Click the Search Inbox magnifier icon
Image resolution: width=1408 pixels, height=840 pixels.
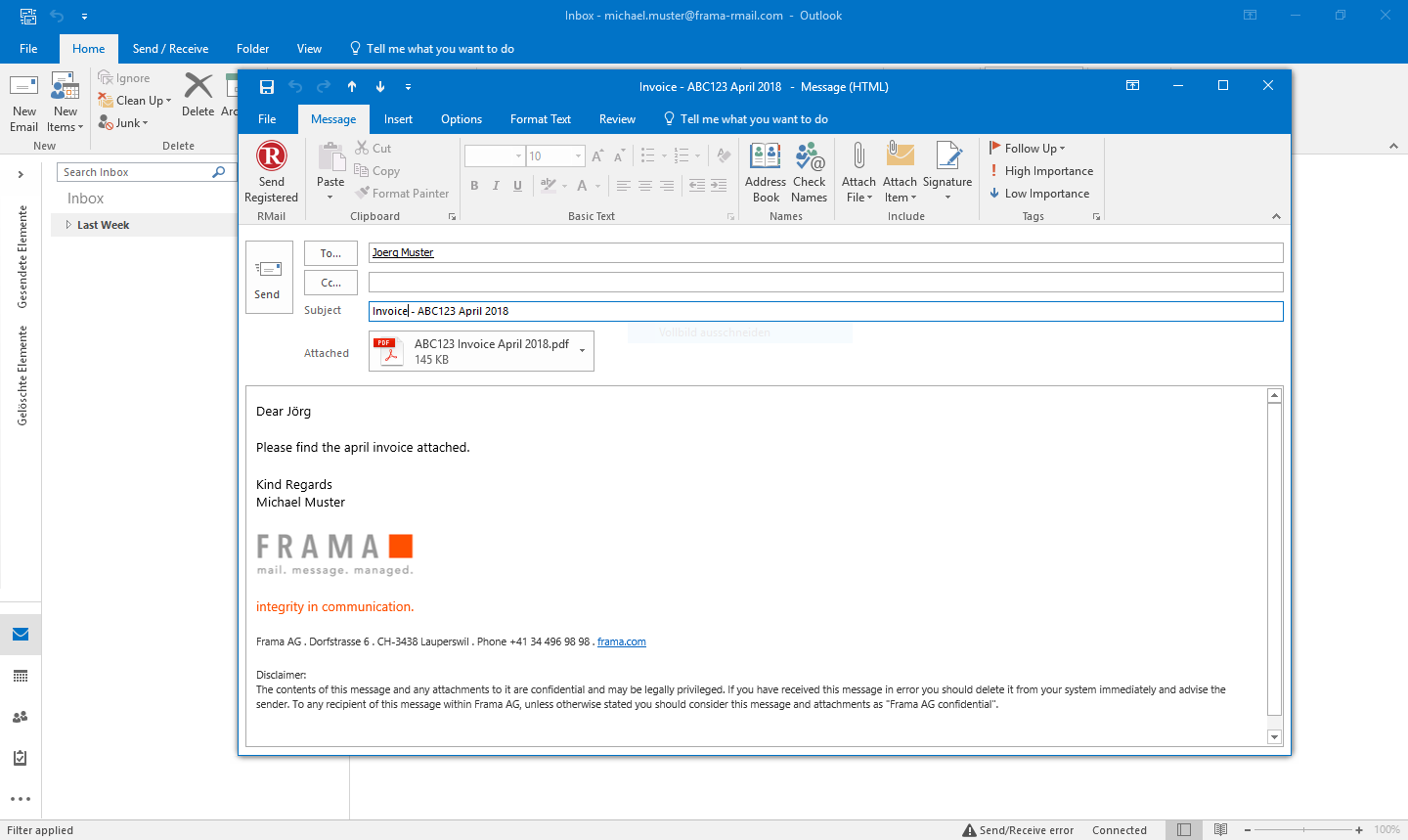(219, 172)
